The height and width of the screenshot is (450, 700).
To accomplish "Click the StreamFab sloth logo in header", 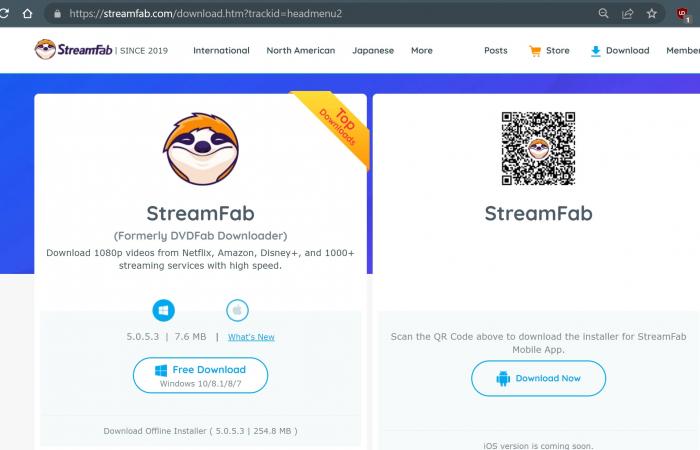I will tap(45, 50).
